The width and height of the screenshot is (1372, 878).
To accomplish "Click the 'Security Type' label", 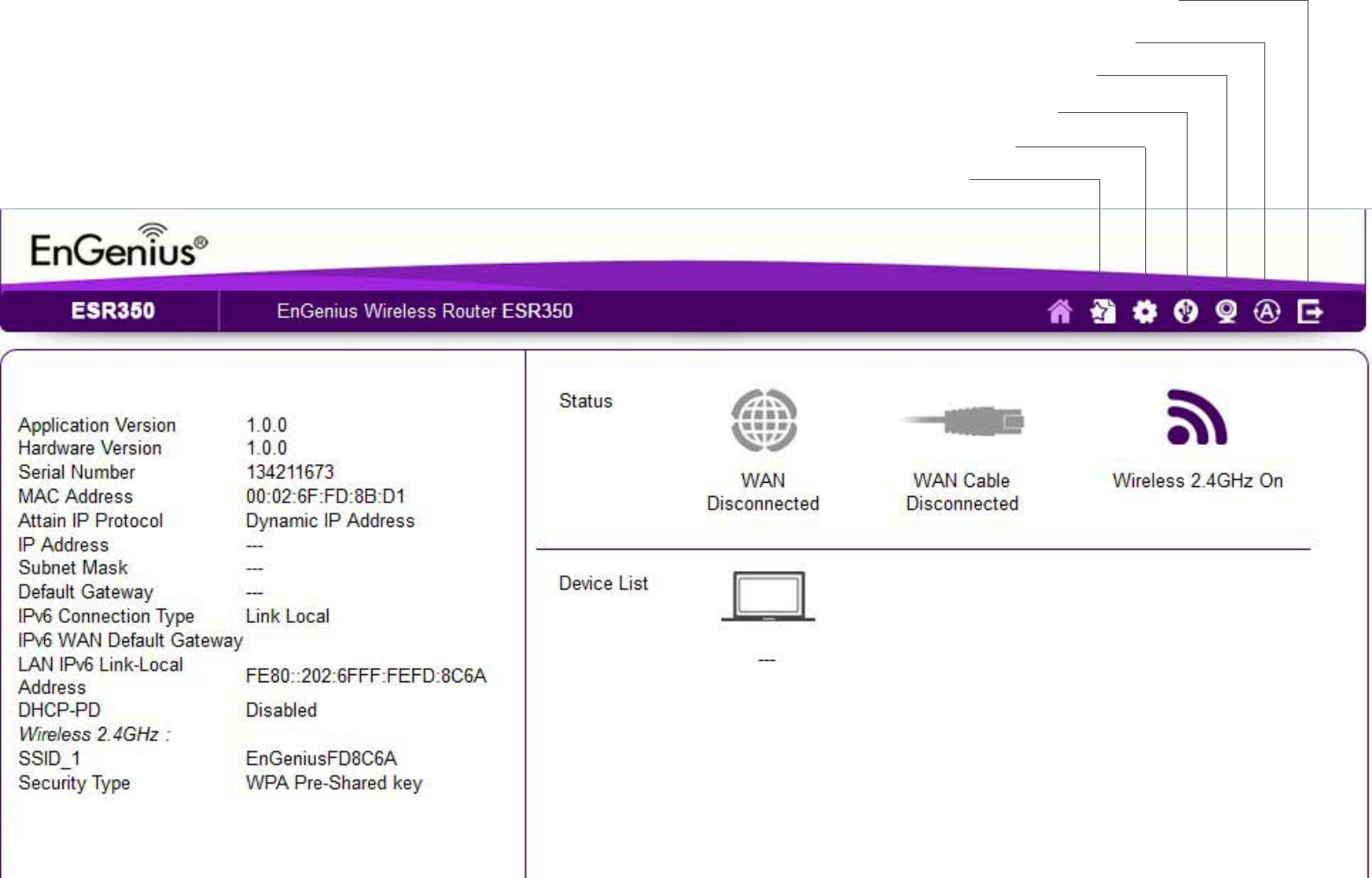I will pos(74,783).
